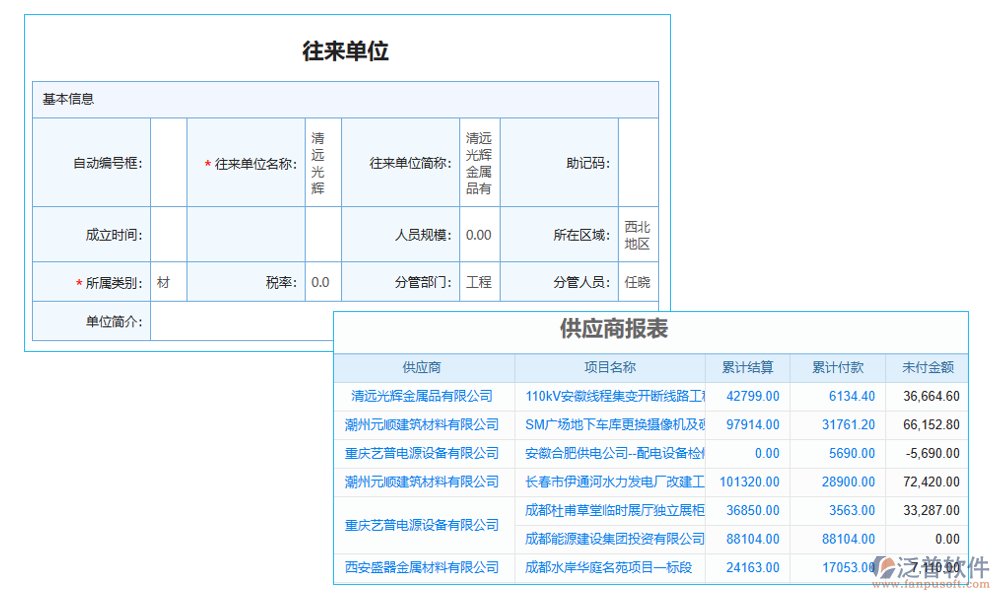The height and width of the screenshot is (600, 1000).
Task: Select supplier 清远光辉金属品有限公司
Action: [x=422, y=396]
